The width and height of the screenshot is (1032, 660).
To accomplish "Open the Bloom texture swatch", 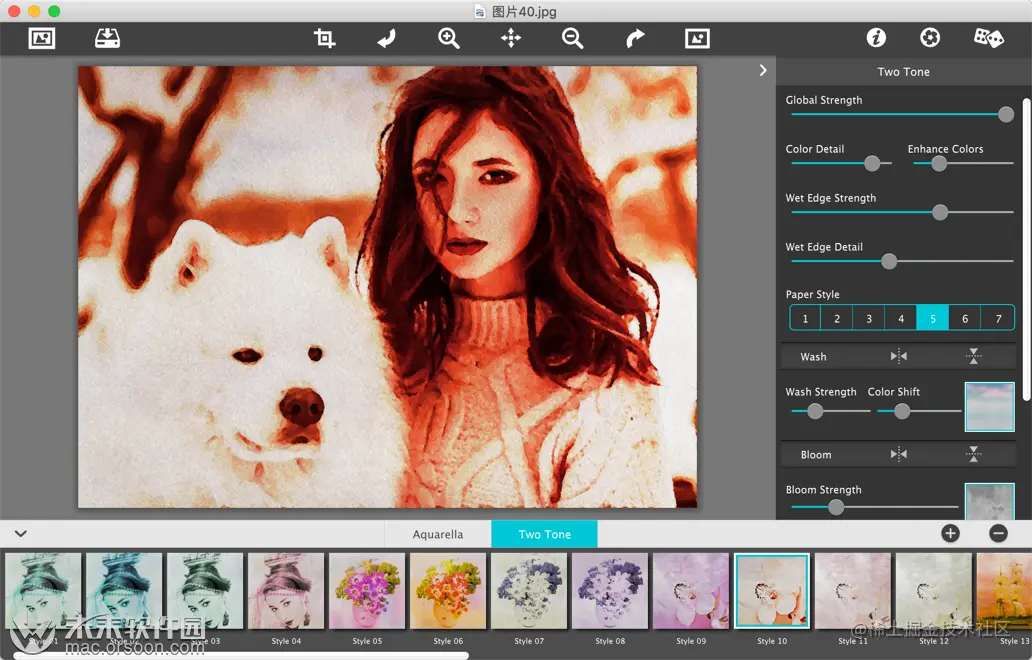I will (x=989, y=502).
